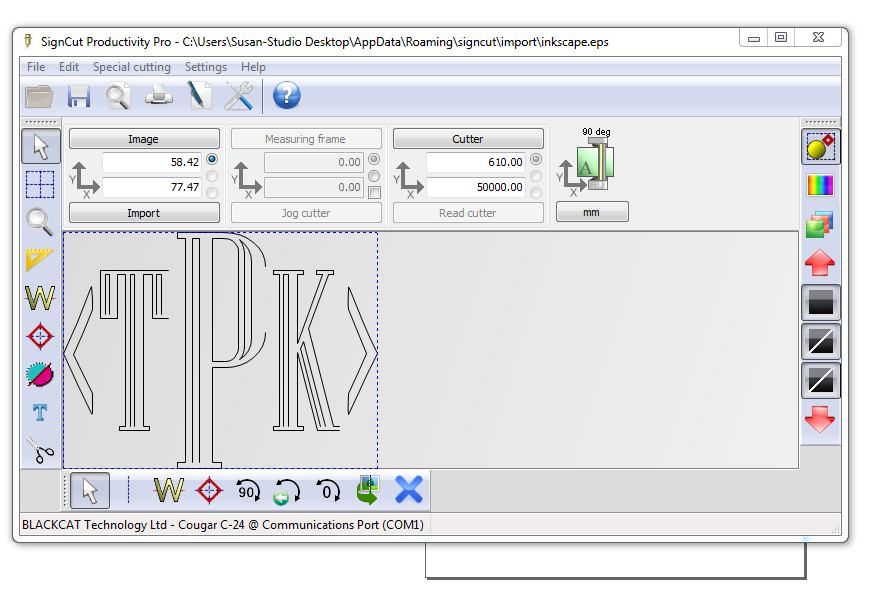Click the green counterclockwise rotate icon
Viewport: 875px width, 597px height.
(288, 490)
